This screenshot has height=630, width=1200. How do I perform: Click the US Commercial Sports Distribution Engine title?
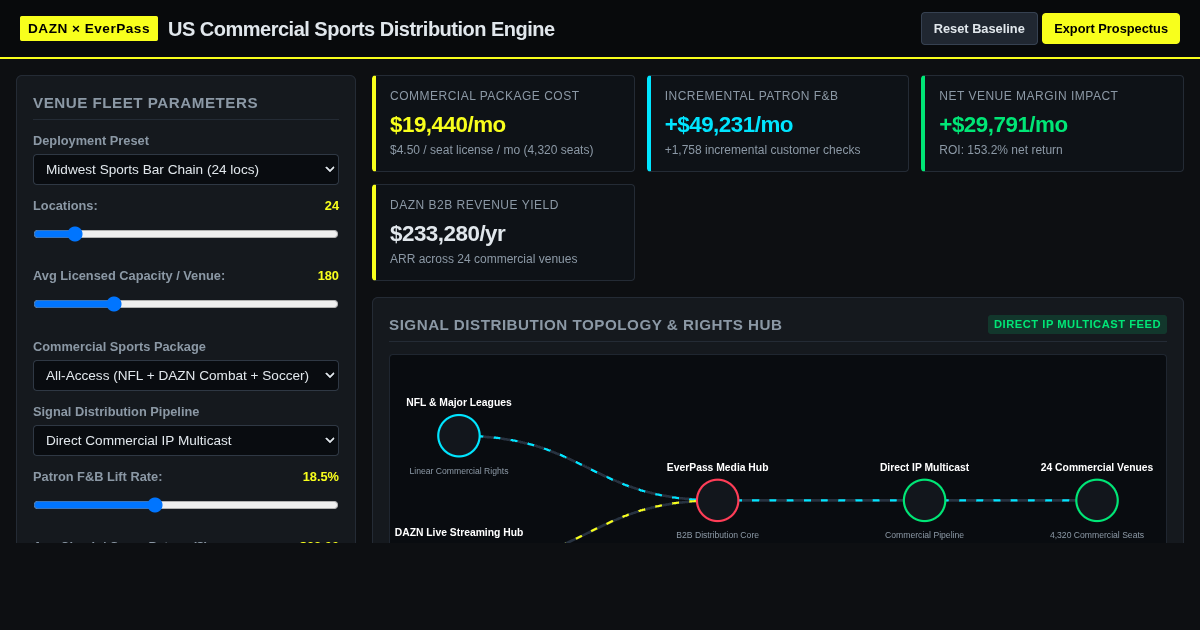coord(361,29)
